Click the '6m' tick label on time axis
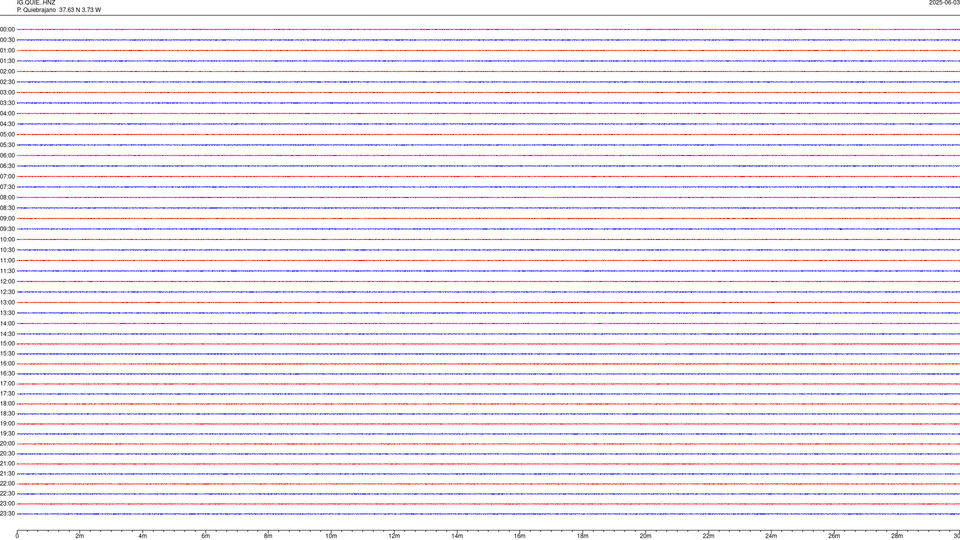960x540 pixels. point(206,536)
